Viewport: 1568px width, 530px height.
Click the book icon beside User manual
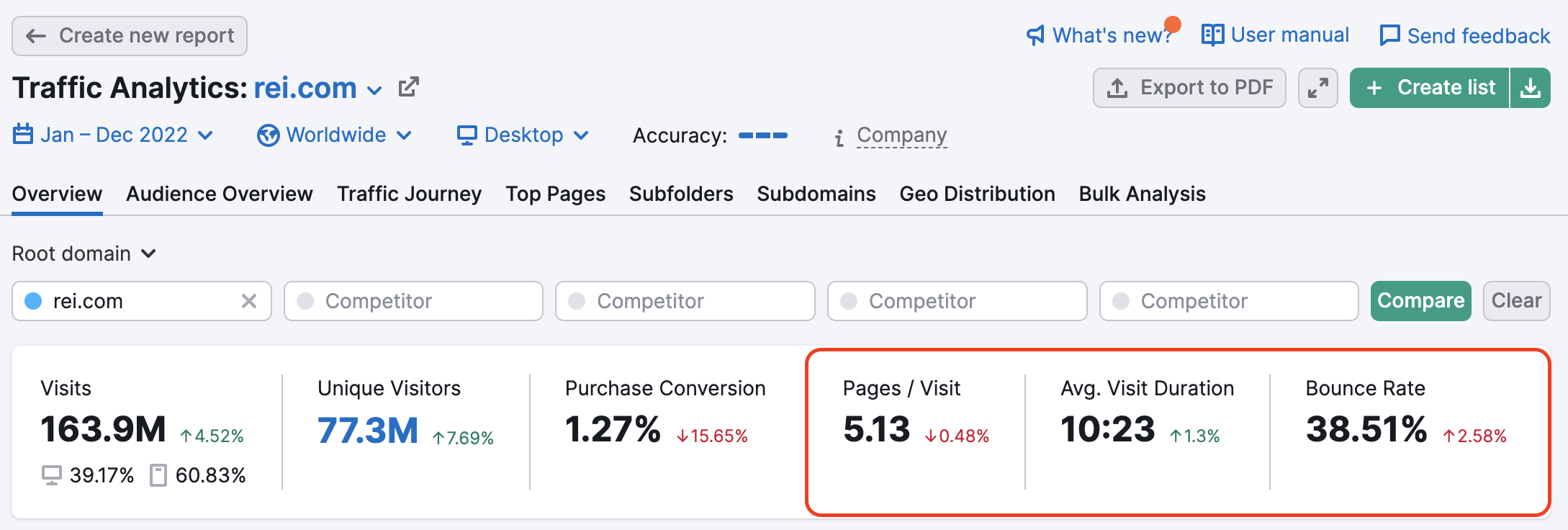[1212, 35]
